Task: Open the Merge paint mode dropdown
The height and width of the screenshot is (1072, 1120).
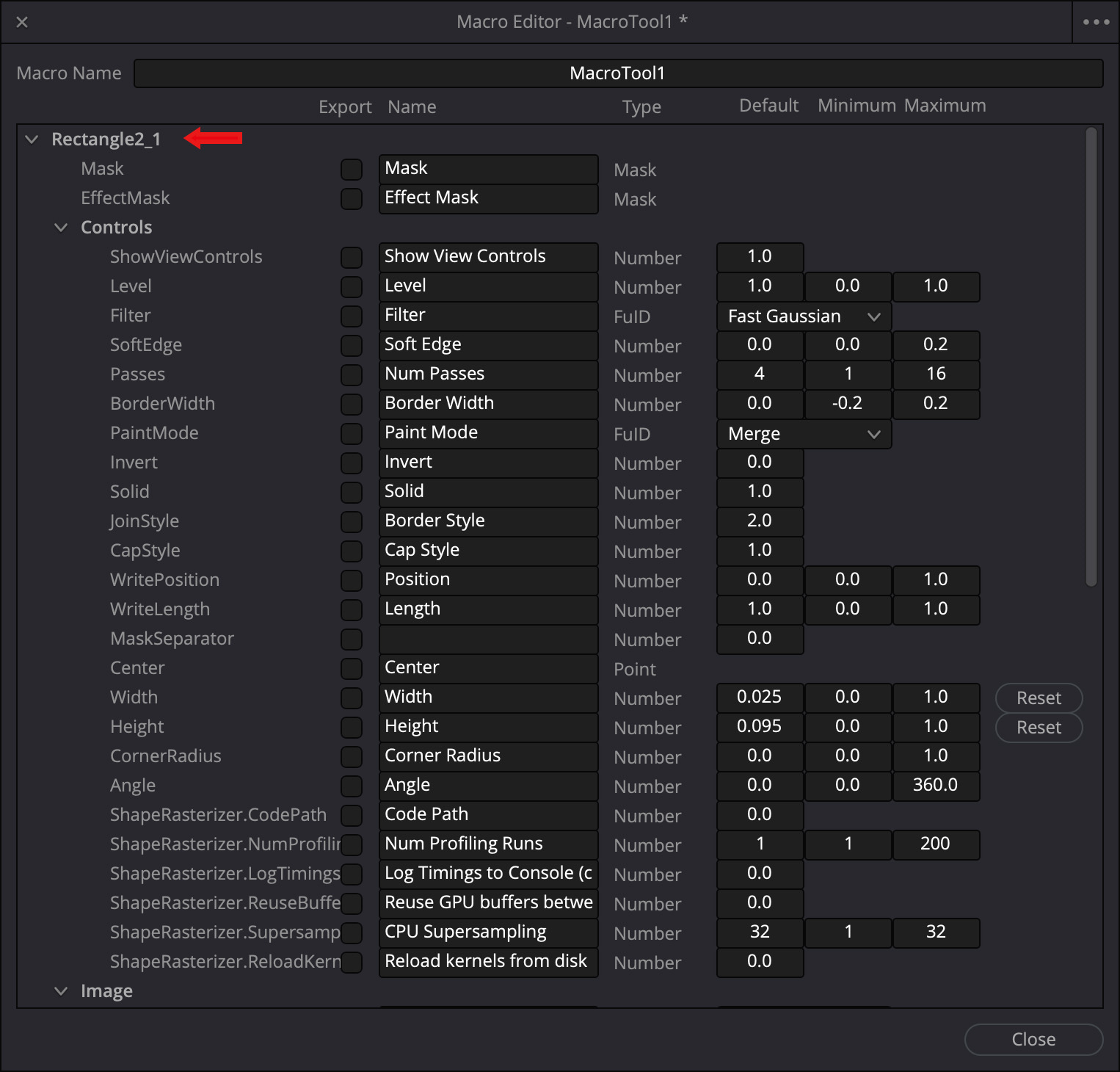Action: click(804, 434)
